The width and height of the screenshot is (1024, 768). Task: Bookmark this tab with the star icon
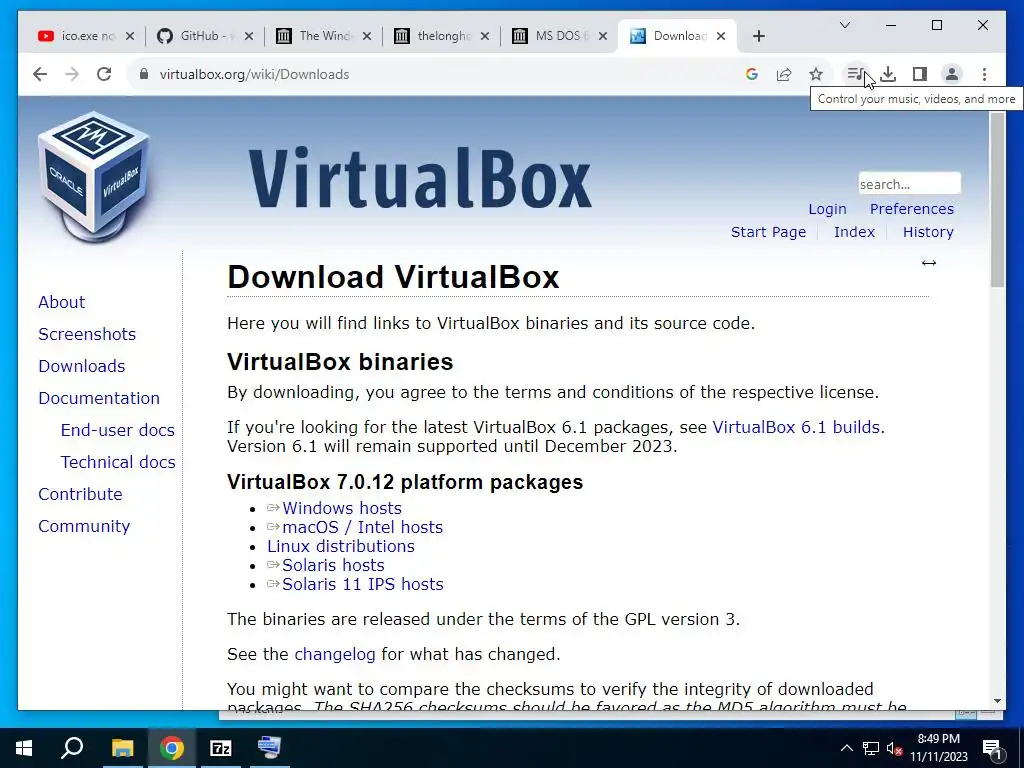816,74
